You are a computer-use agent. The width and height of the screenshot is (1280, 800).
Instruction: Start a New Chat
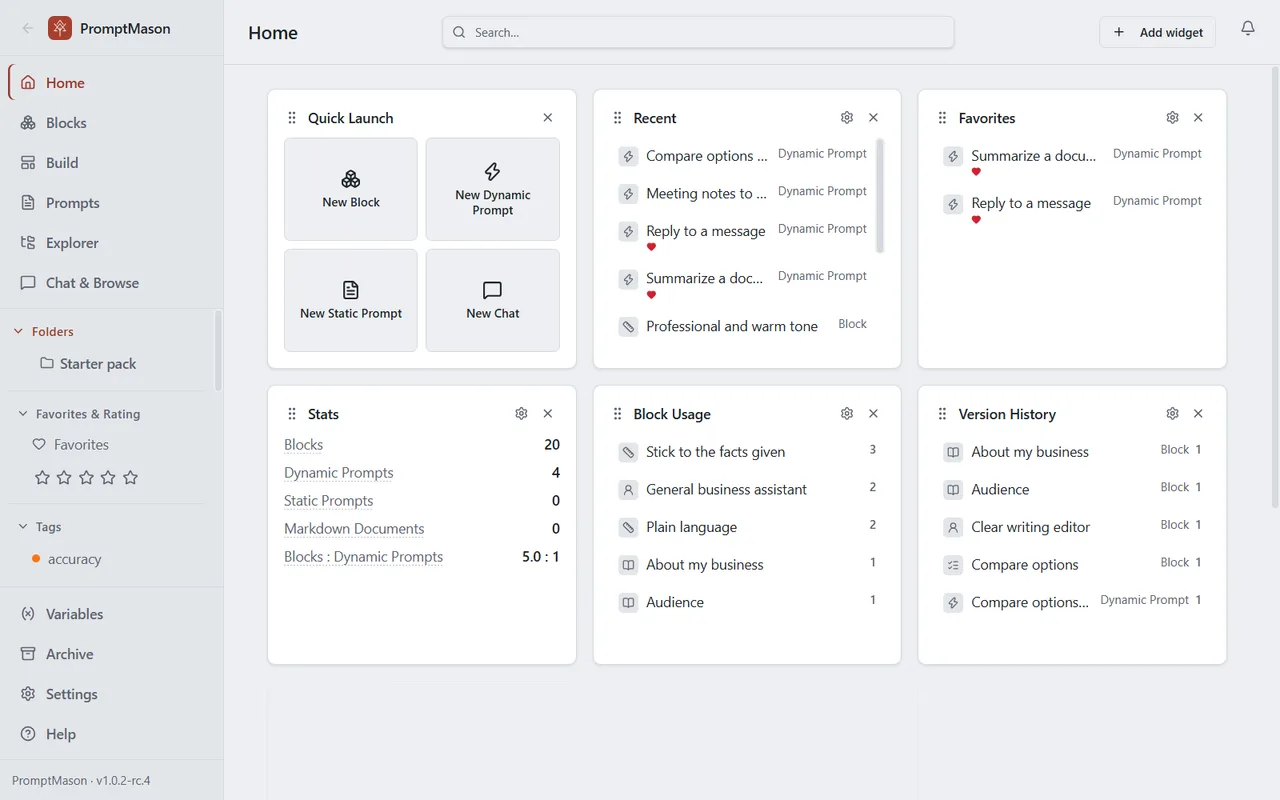(493, 301)
